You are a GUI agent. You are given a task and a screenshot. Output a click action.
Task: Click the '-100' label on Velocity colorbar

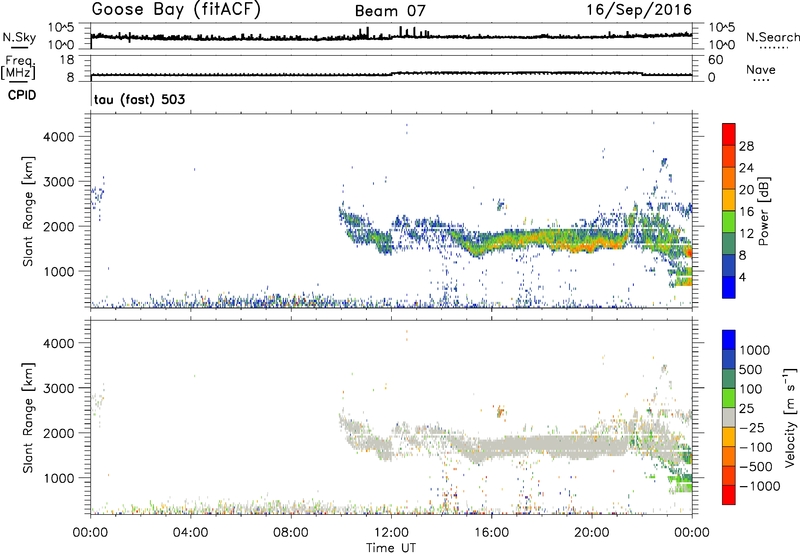[x=755, y=447]
